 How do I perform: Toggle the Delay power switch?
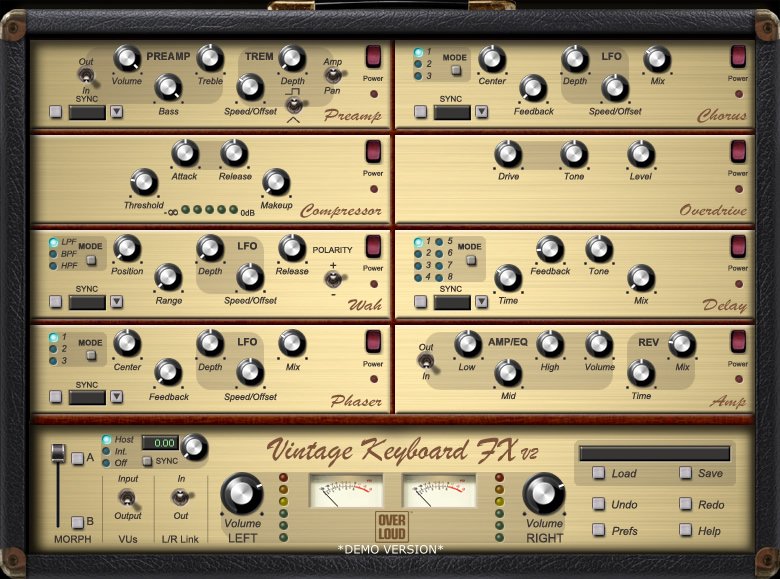[738, 246]
